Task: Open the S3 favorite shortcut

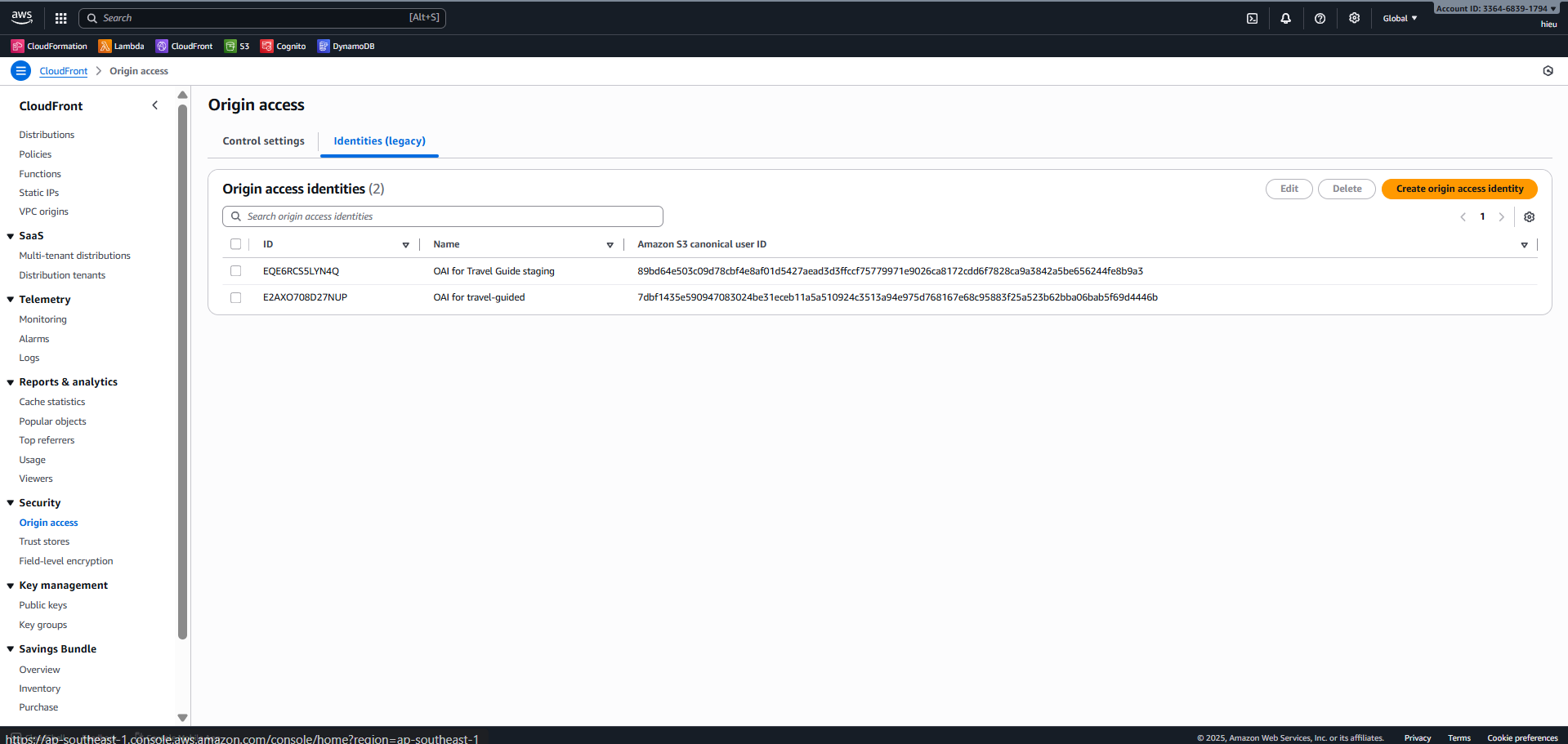Action: 236,46
